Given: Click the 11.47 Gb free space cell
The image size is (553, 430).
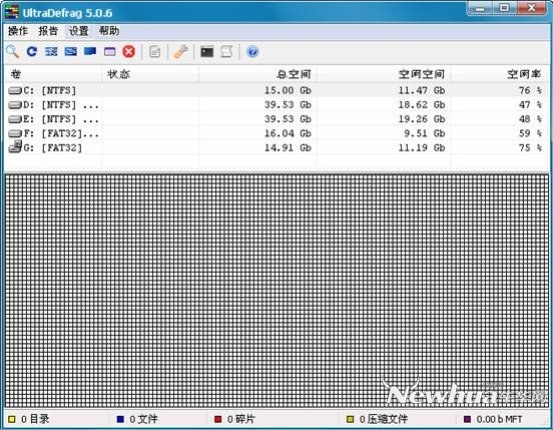Looking at the screenshot, I should (x=421, y=91).
